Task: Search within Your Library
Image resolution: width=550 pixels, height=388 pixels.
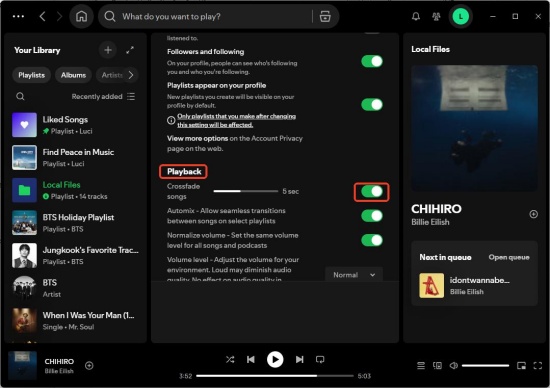Action: 20,96
